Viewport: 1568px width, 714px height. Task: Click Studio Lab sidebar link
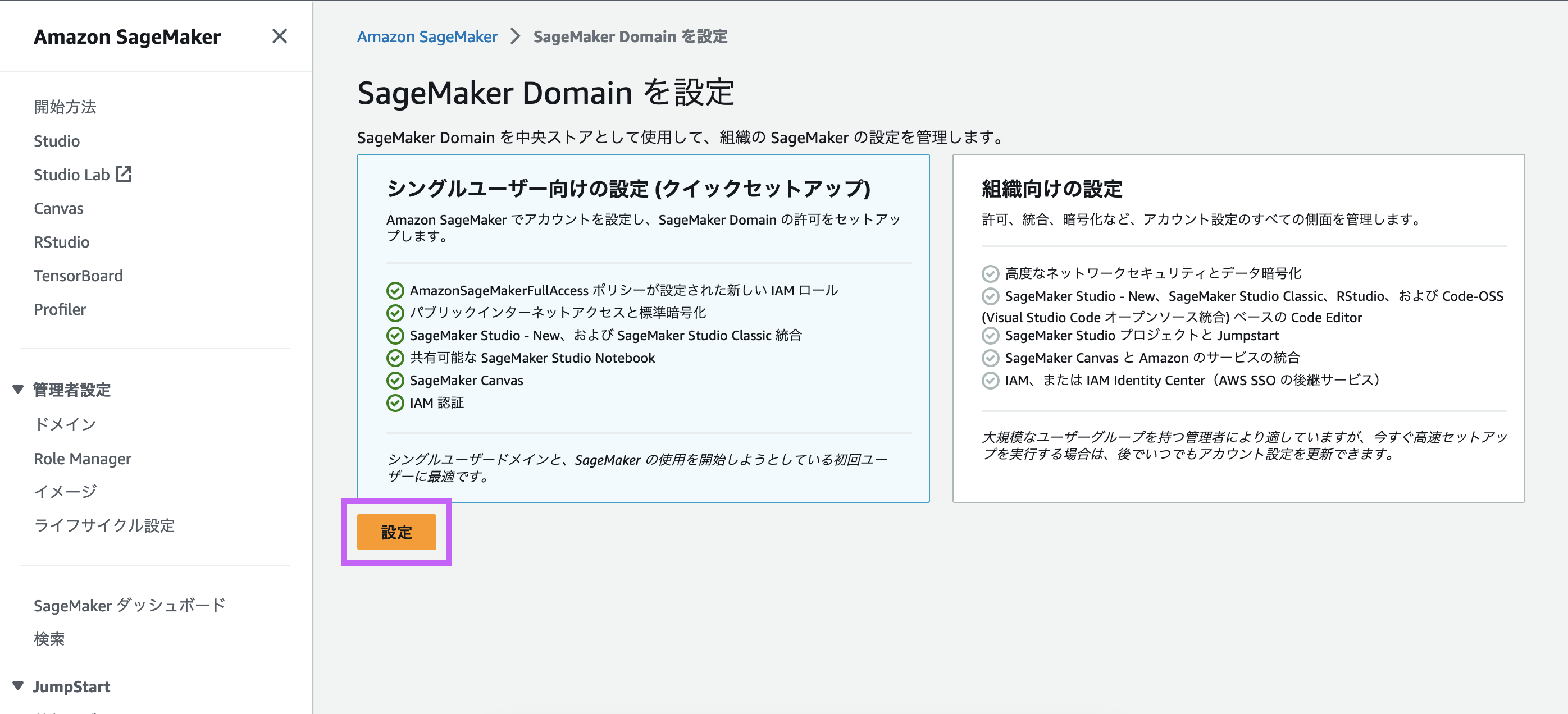71,175
